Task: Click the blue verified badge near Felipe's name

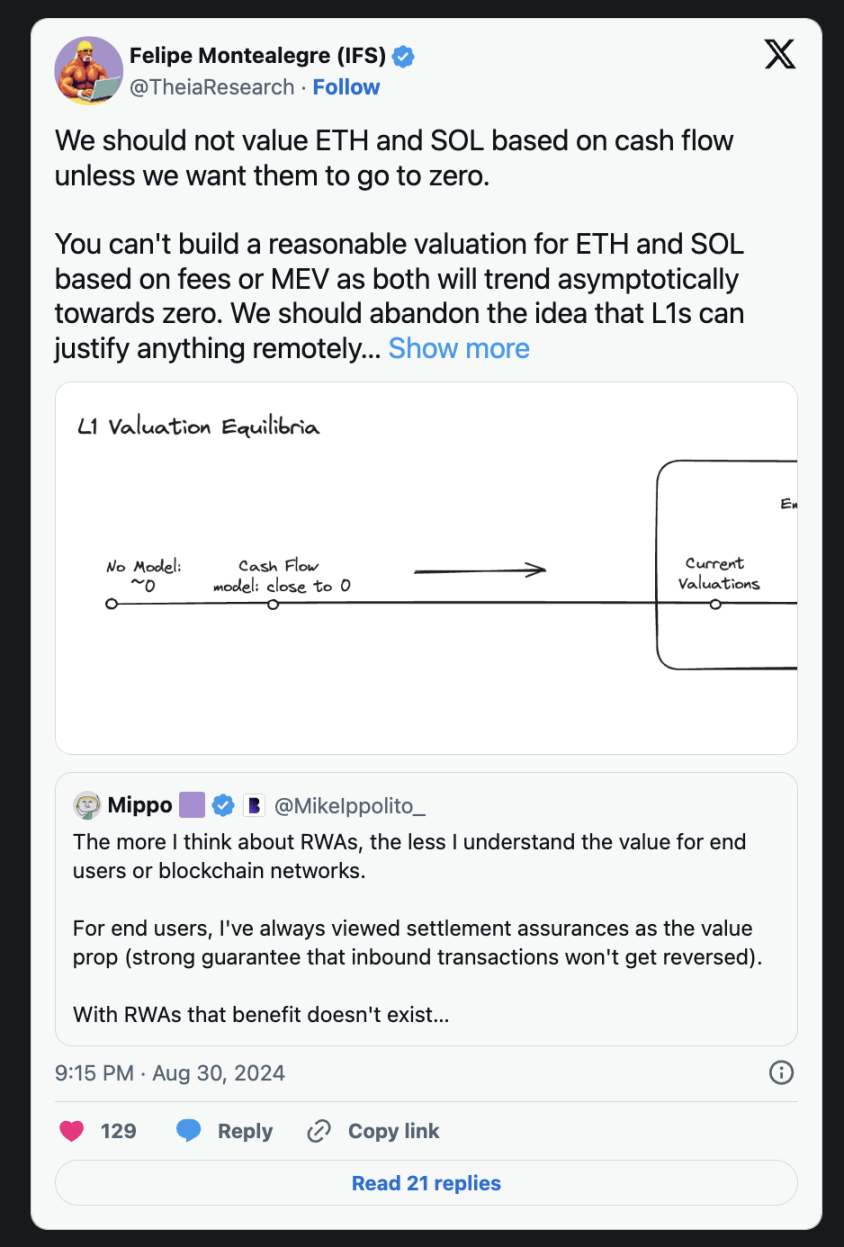Action: [x=403, y=56]
